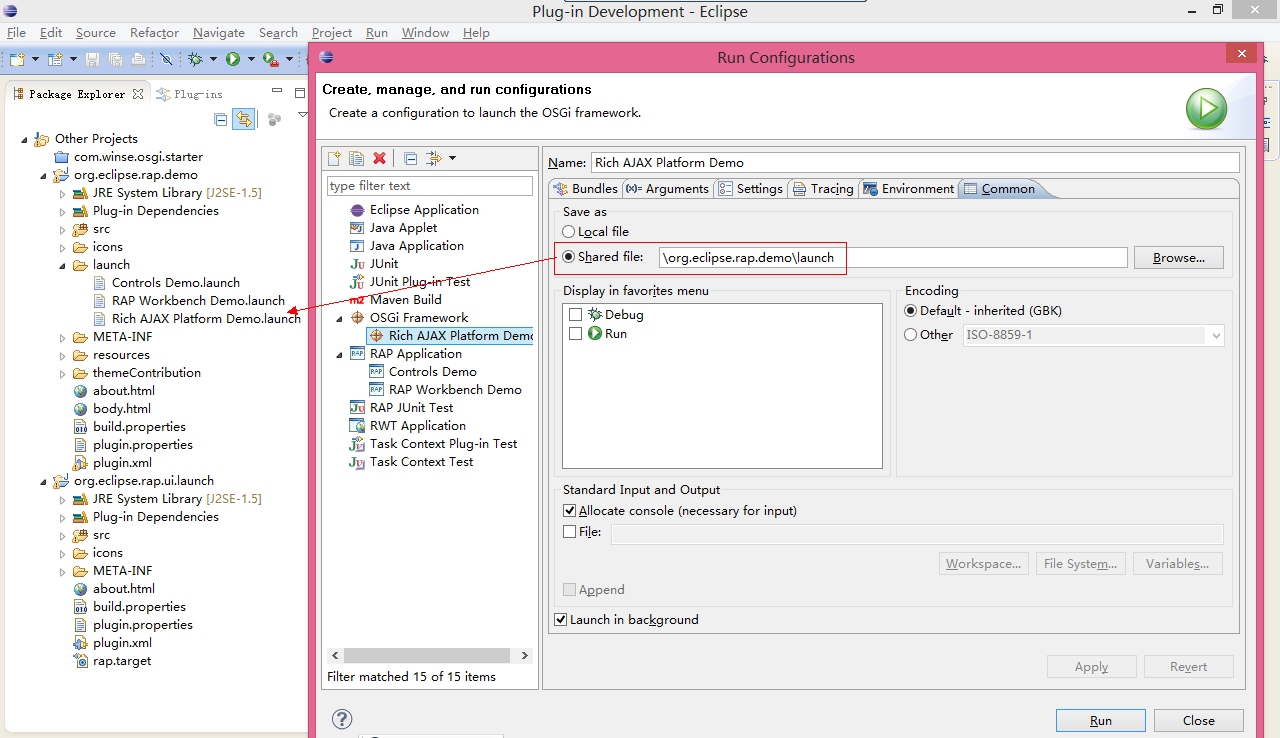Collapse all launch configurations icon

pyautogui.click(x=410, y=158)
